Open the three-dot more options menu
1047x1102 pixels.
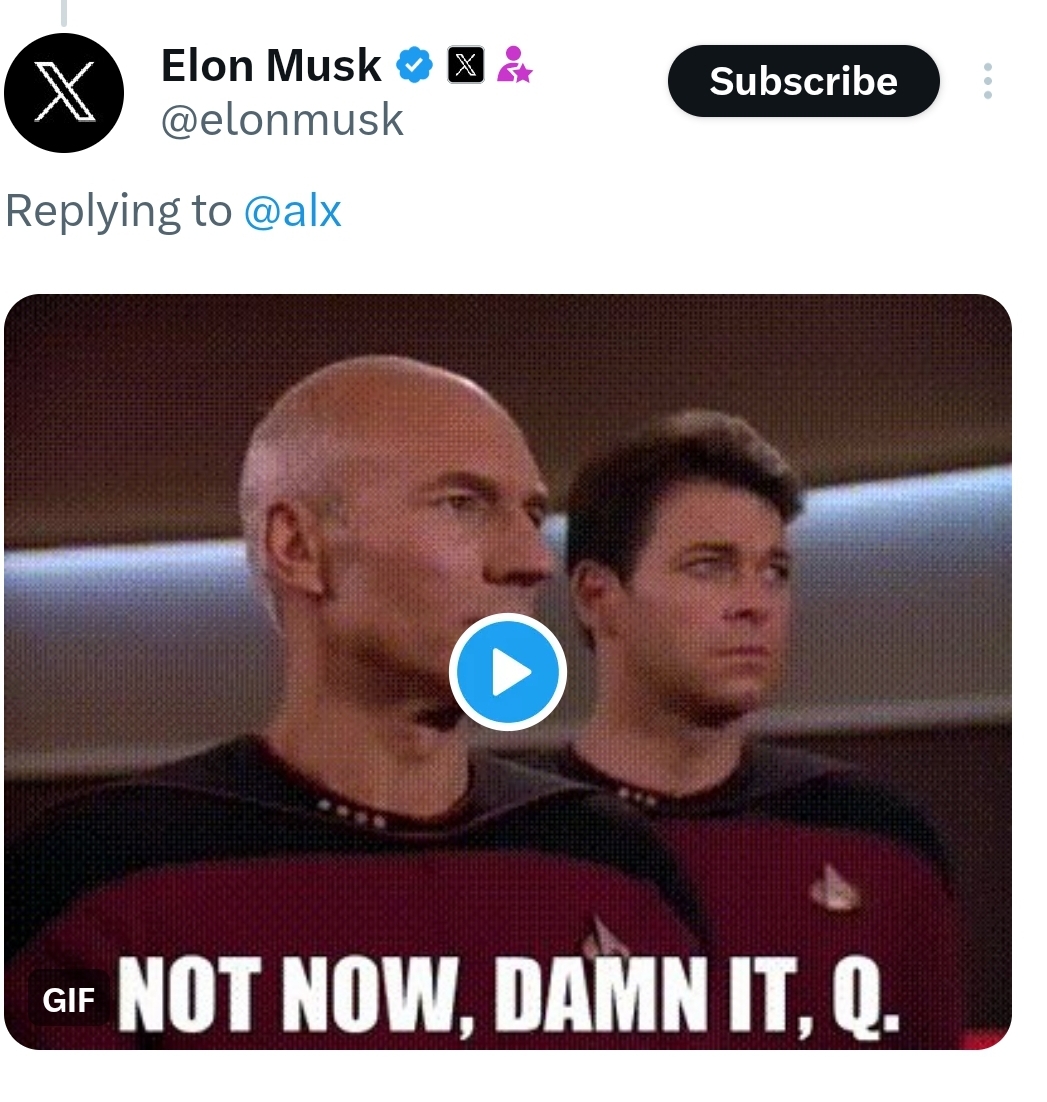click(x=987, y=81)
